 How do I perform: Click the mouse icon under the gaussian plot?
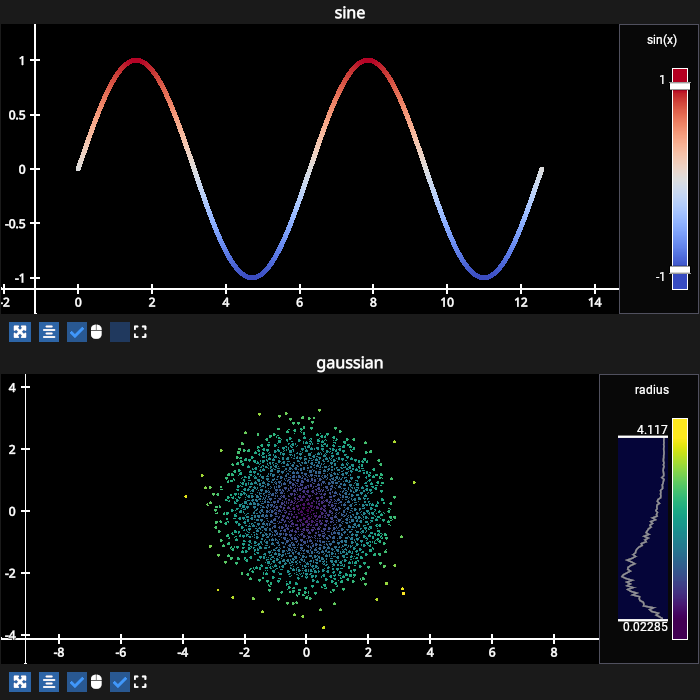96,682
